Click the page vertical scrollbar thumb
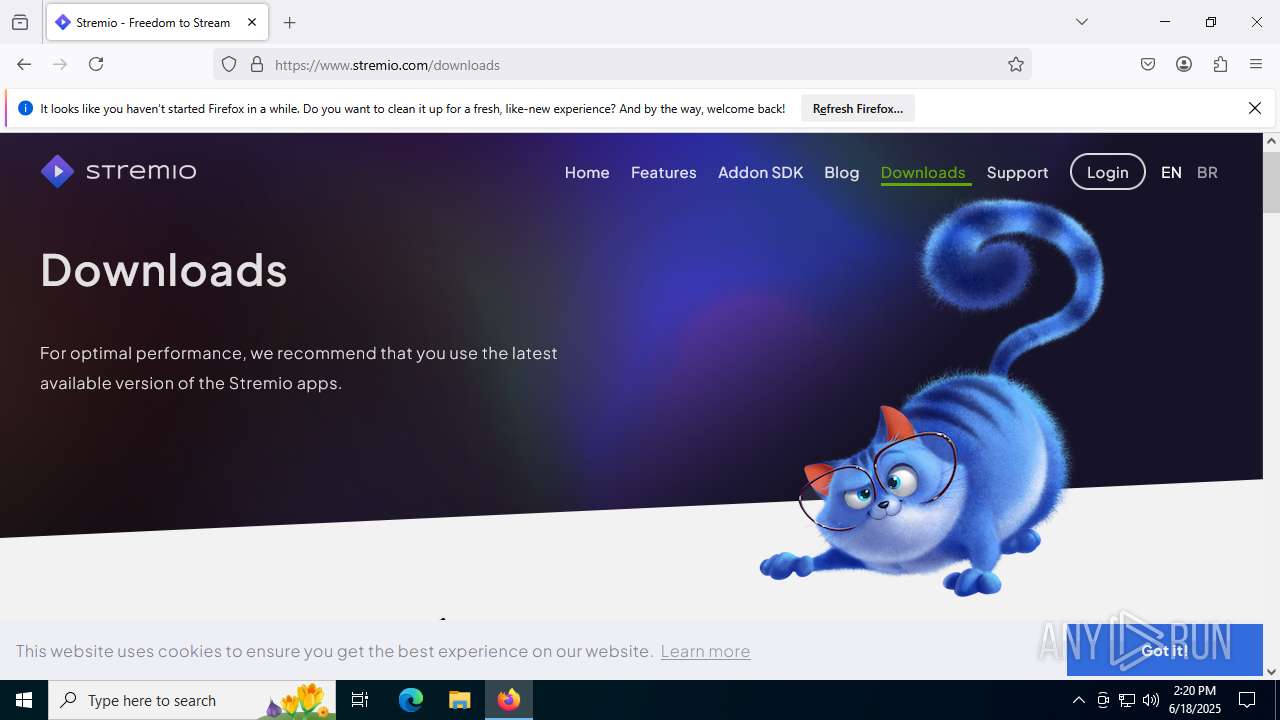The width and height of the screenshot is (1280, 720). point(1271,182)
